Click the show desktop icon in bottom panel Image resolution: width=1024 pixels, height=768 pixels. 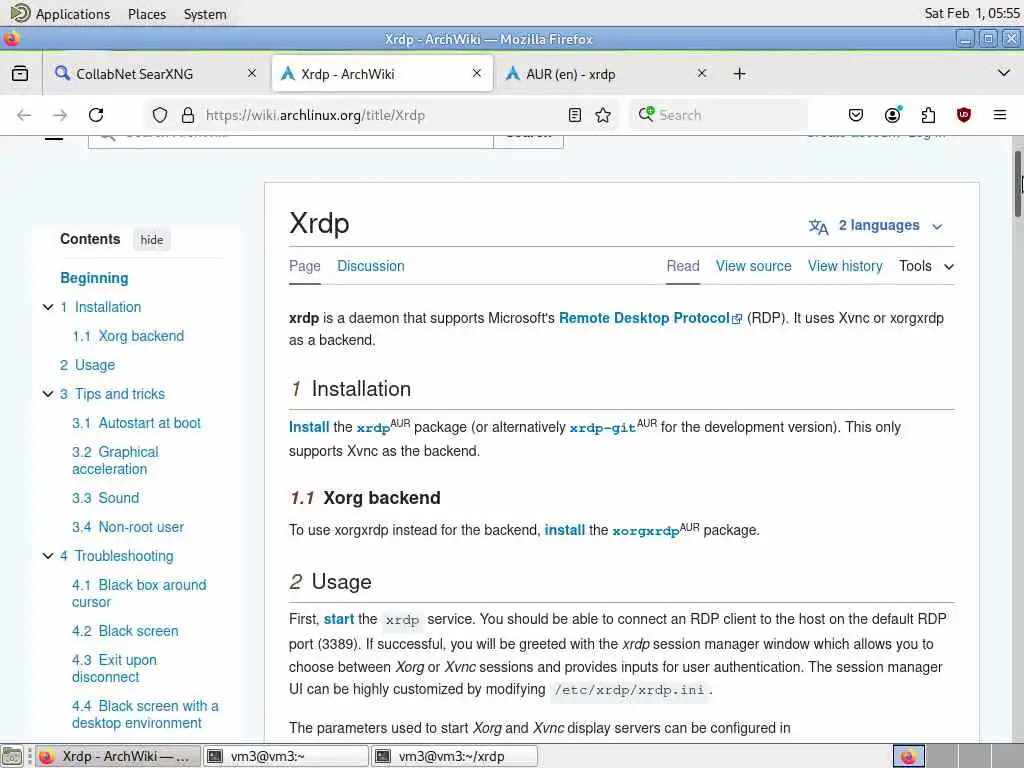[12, 756]
